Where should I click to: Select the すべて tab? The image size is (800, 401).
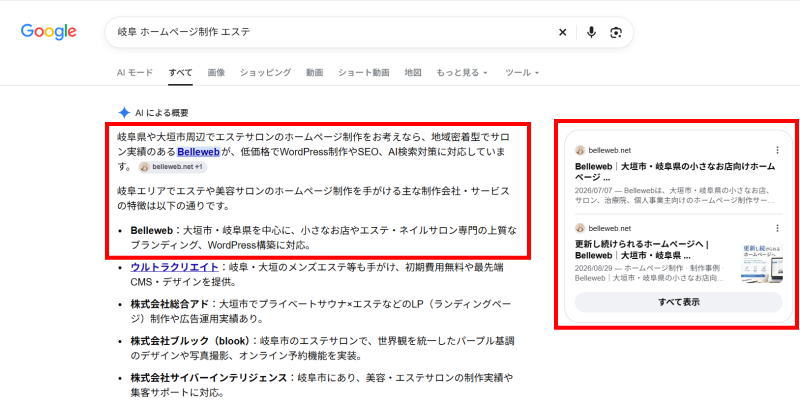(181, 72)
